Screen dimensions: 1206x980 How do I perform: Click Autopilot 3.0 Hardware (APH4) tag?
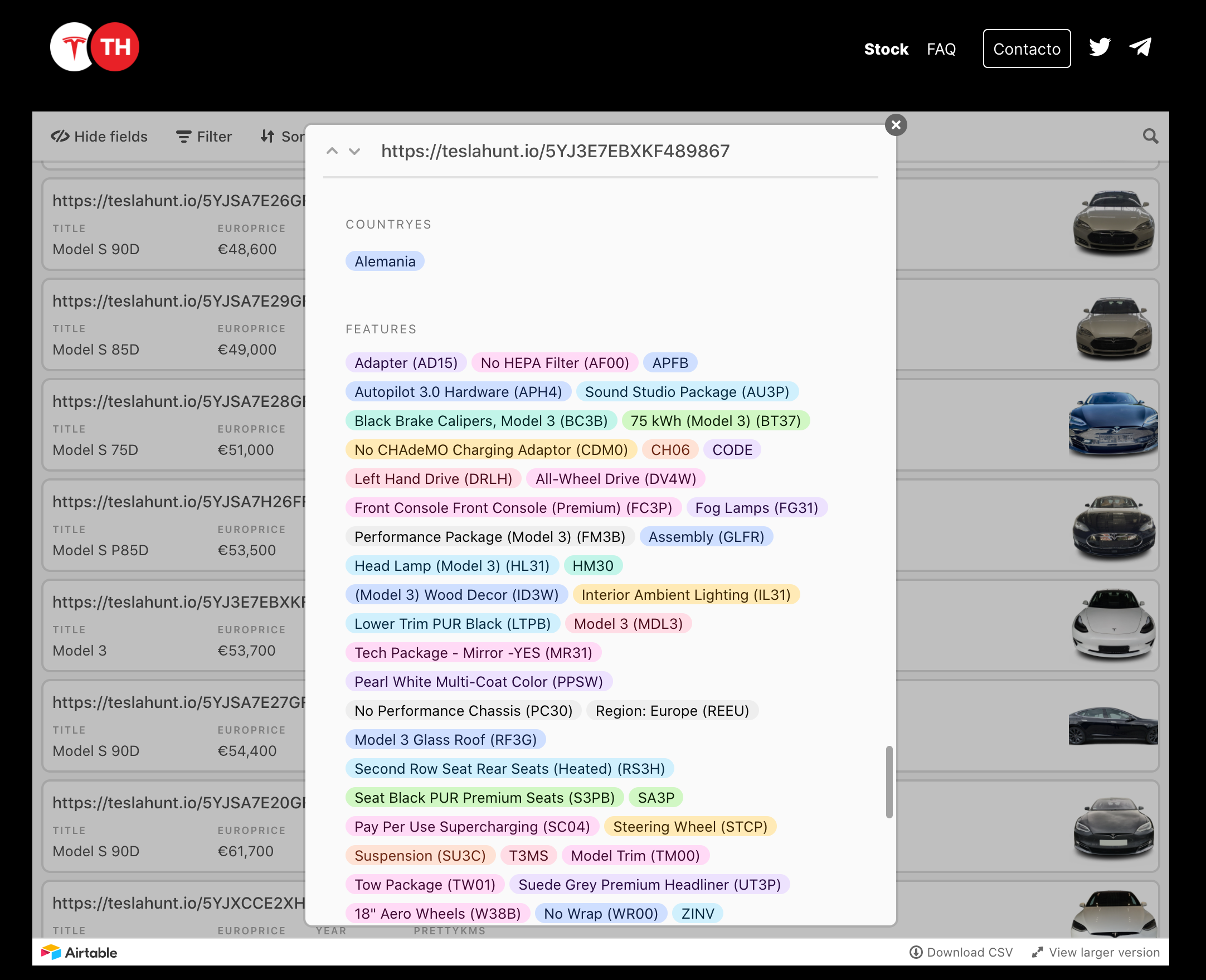[x=458, y=392]
